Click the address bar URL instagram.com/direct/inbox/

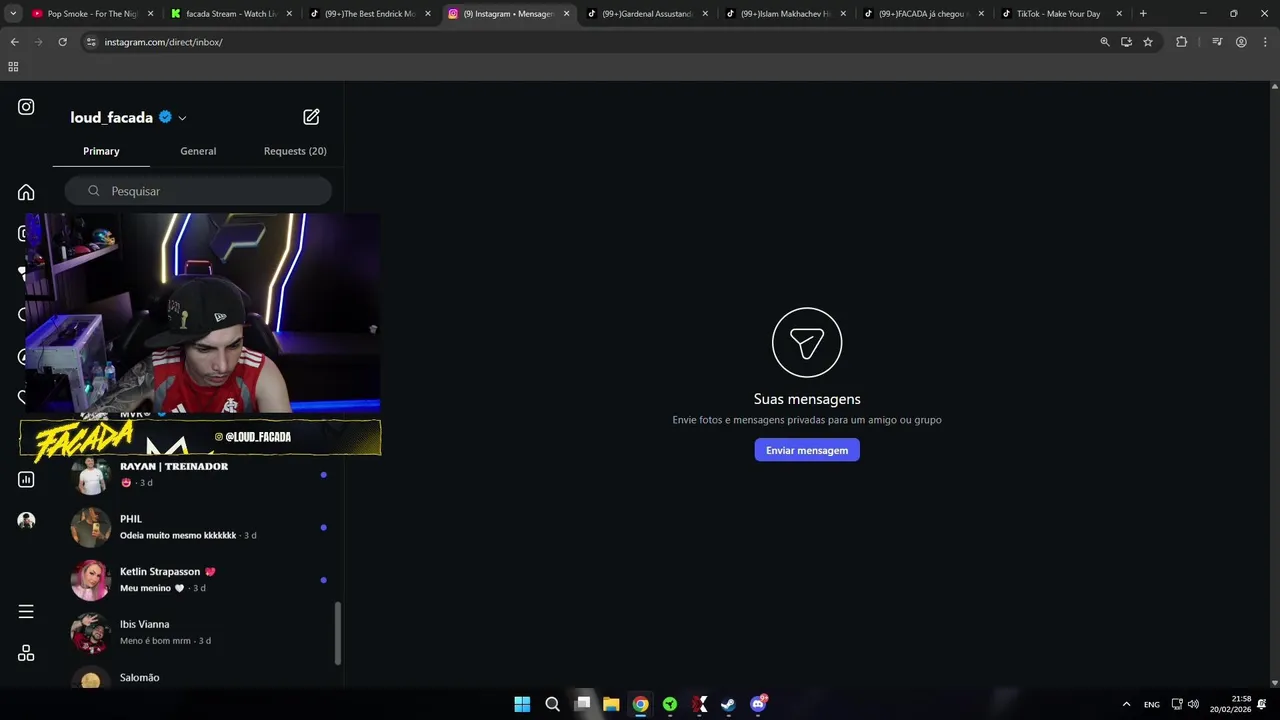pos(164,42)
